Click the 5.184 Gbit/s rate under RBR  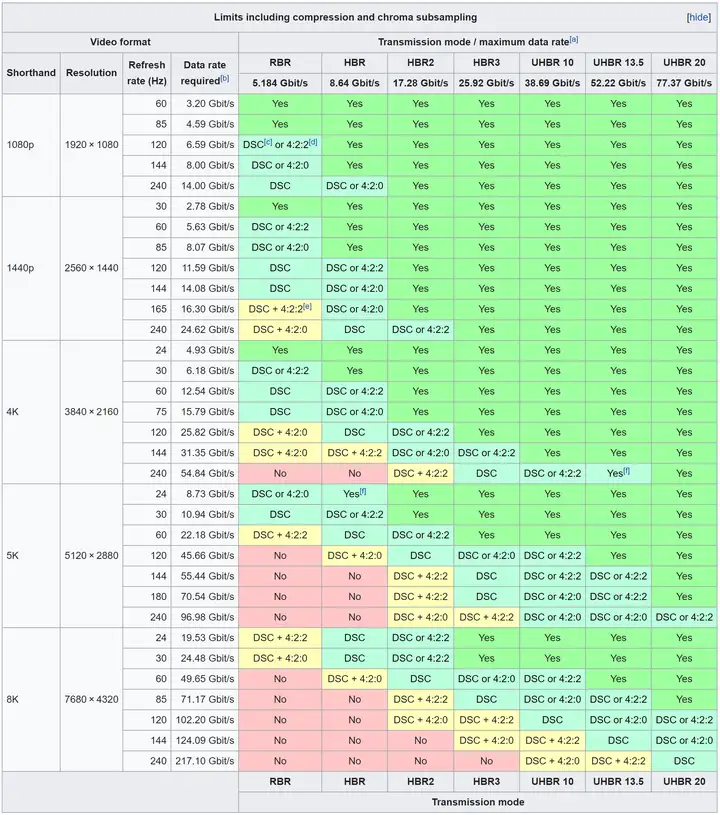(280, 82)
